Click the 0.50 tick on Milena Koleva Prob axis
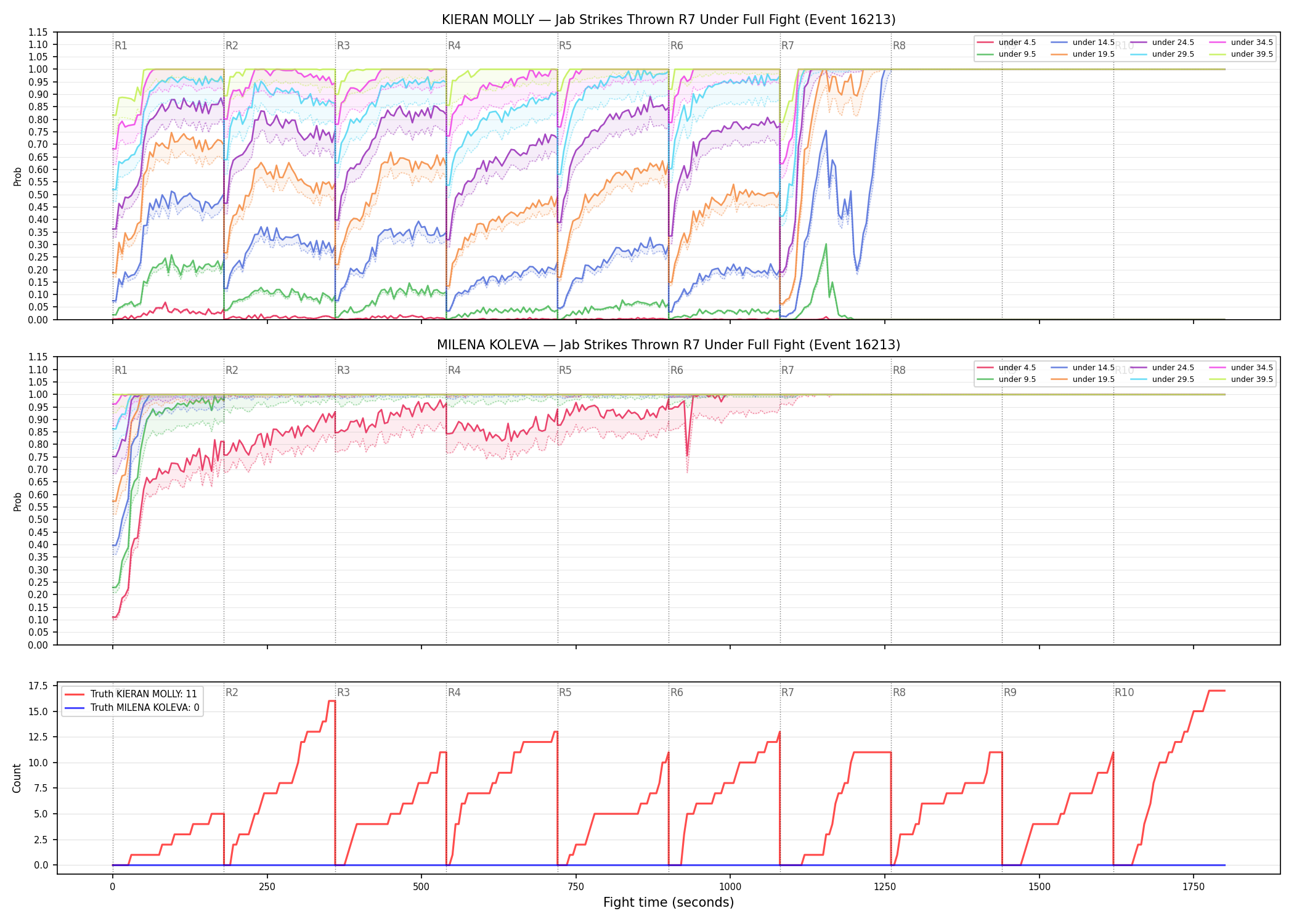The height and width of the screenshot is (924, 1294). (38, 519)
